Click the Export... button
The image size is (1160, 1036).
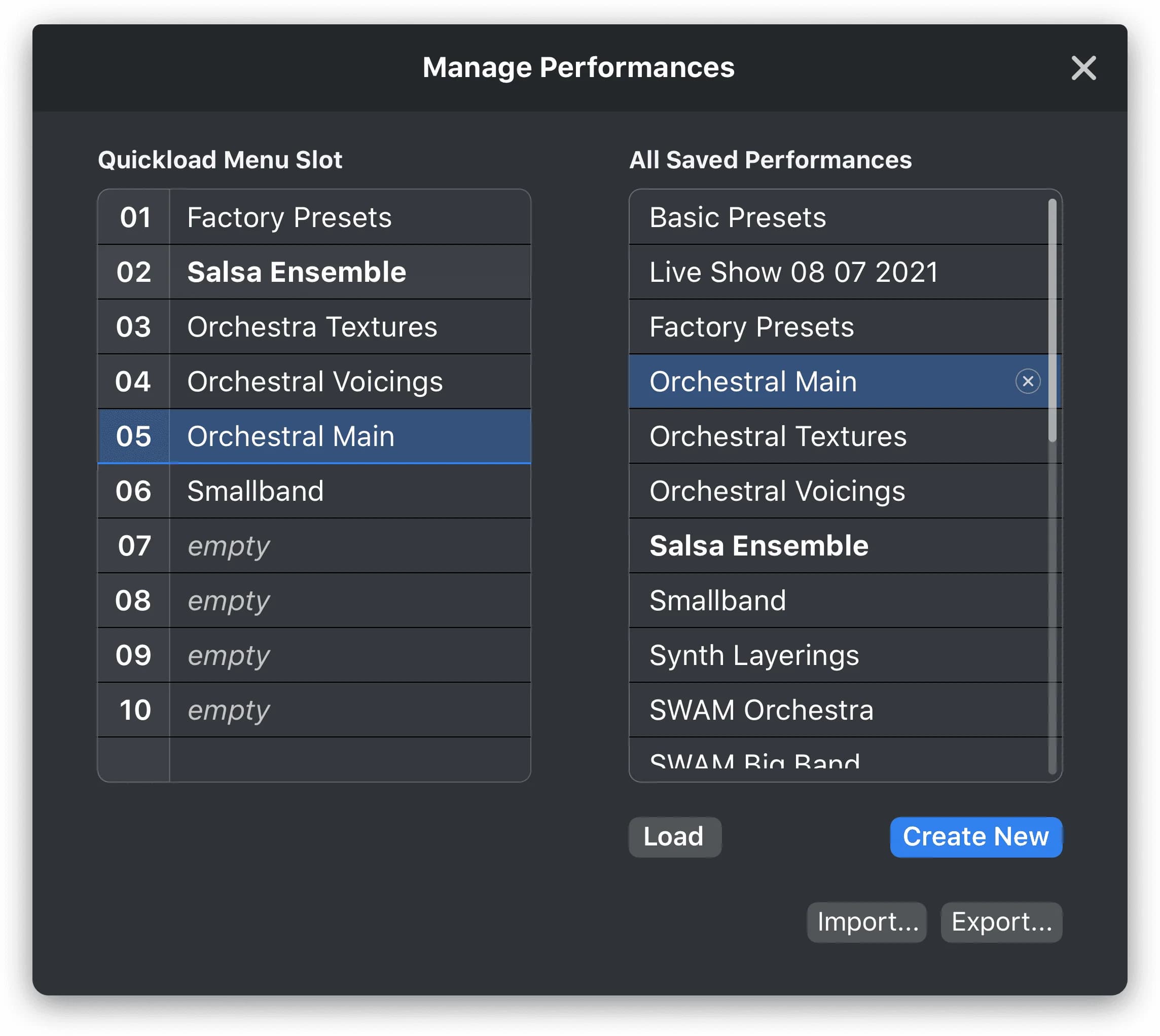(1000, 922)
